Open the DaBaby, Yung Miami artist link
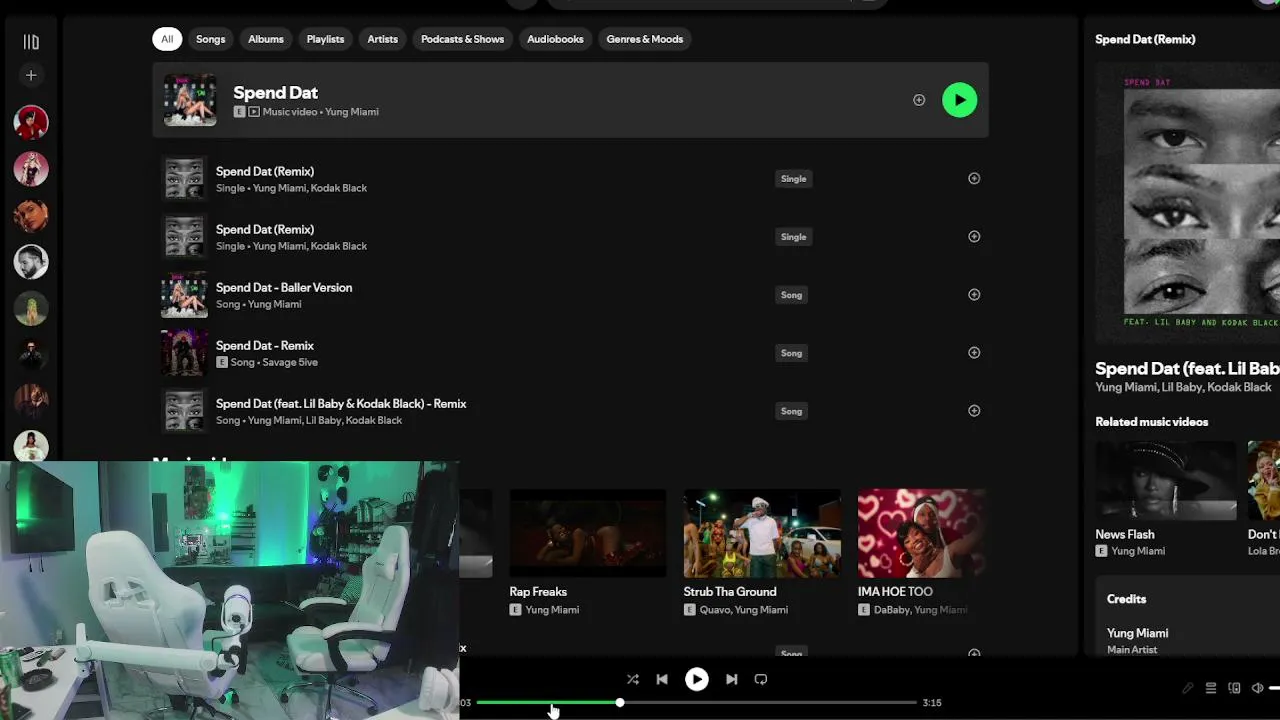 pos(920,610)
